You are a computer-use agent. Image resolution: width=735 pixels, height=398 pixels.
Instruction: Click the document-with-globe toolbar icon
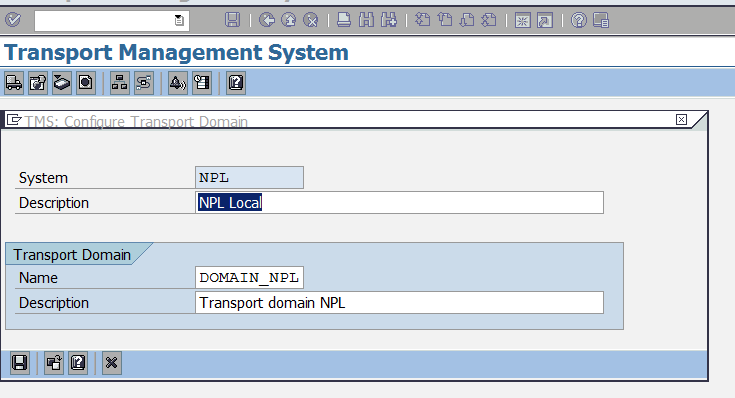click(x=38, y=83)
